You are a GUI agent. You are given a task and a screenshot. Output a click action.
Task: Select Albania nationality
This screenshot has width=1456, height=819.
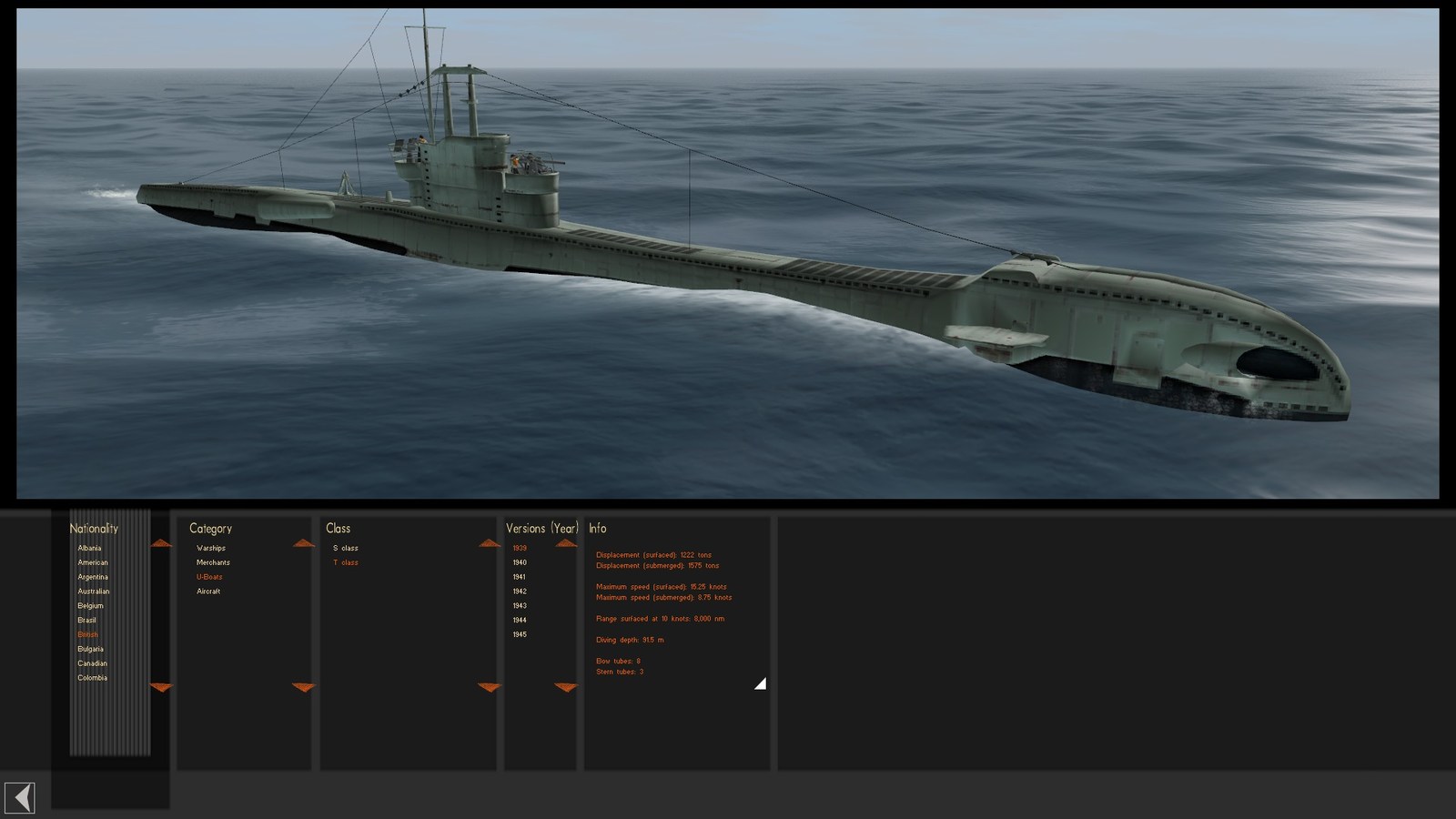point(89,548)
